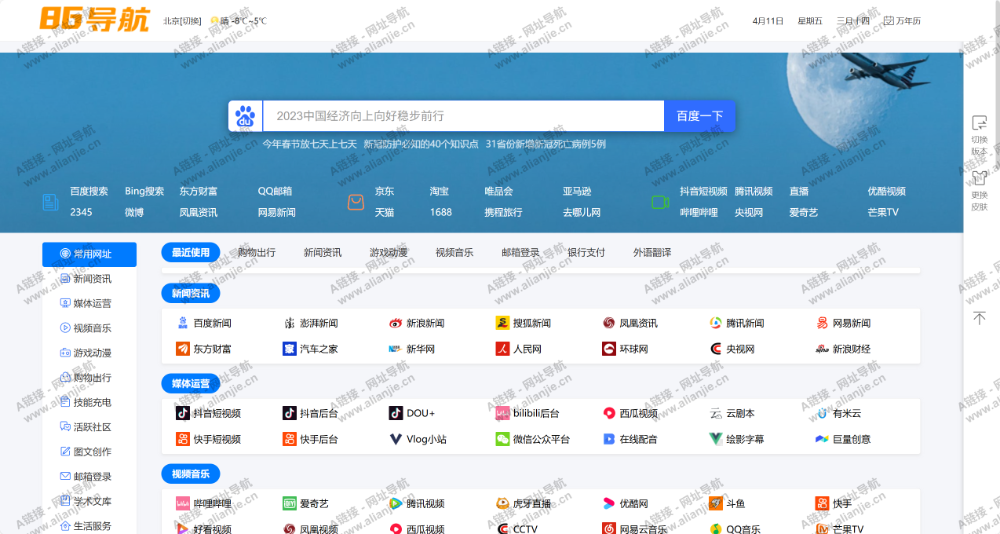
Task: Open the 澎湃新闻 site icon
Action: coord(290,323)
